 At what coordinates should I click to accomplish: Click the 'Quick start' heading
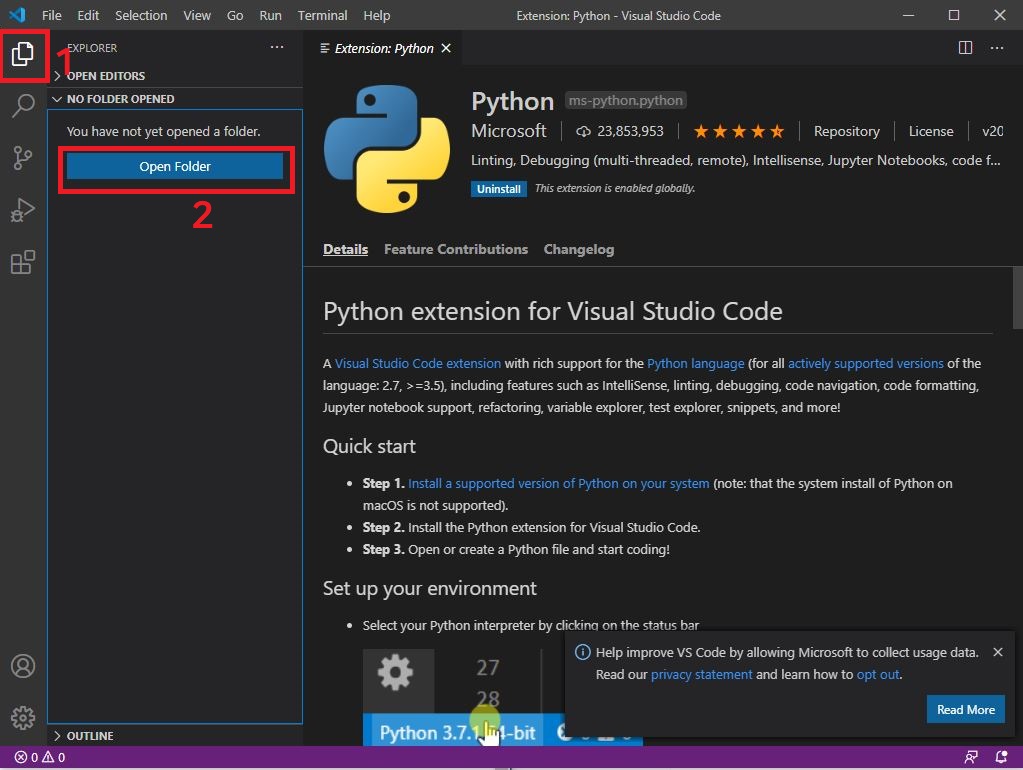369,446
